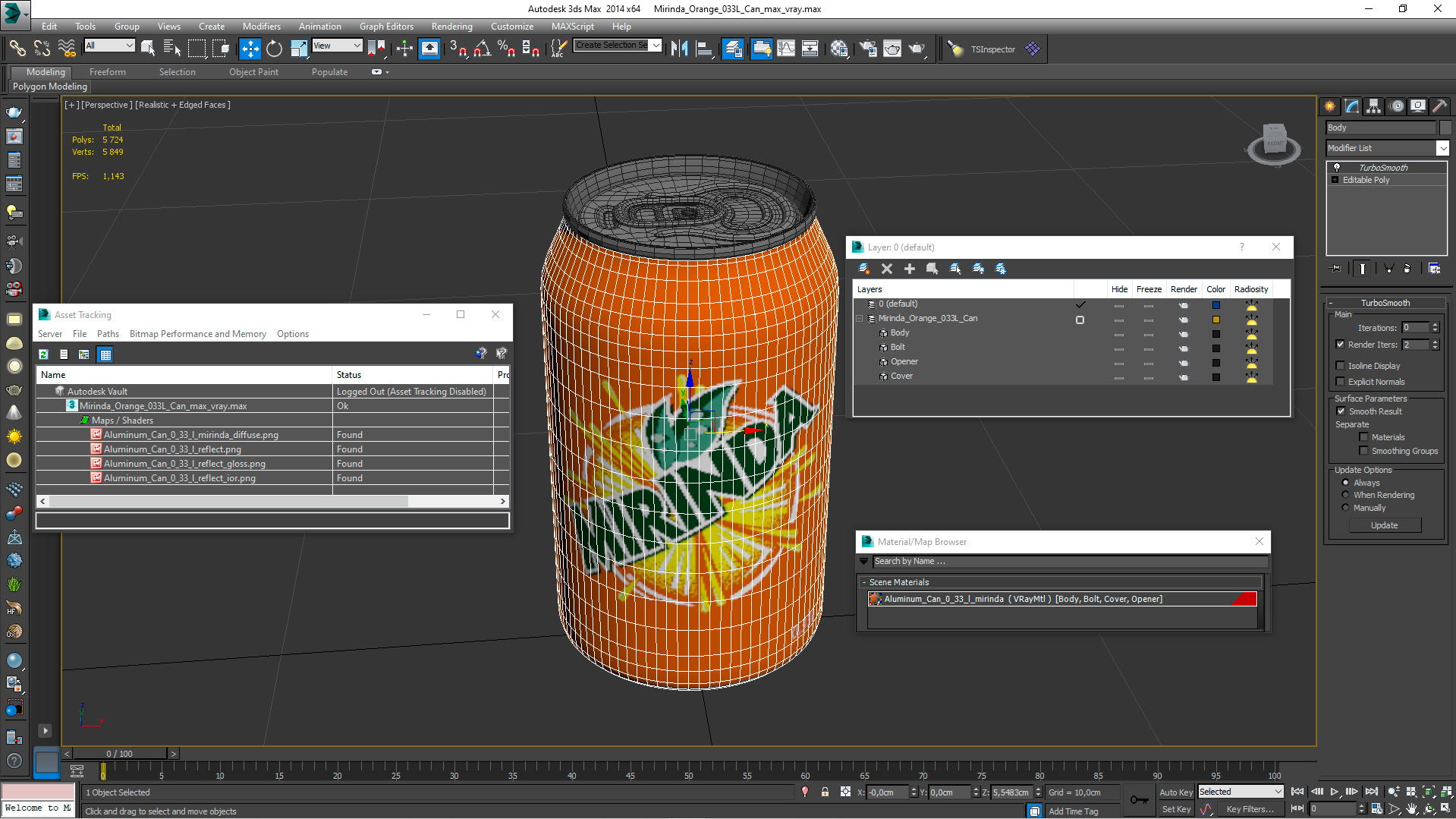Click the Polygon Modeling panel label
The image size is (1456, 819).
[x=50, y=87]
